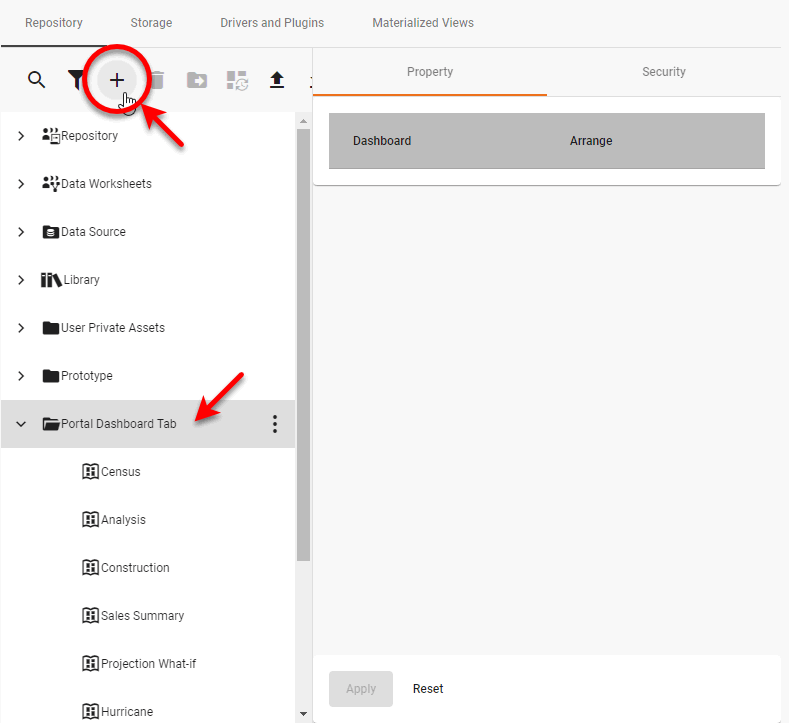
Task: Select the Security tab
Action: coord(664,72)
